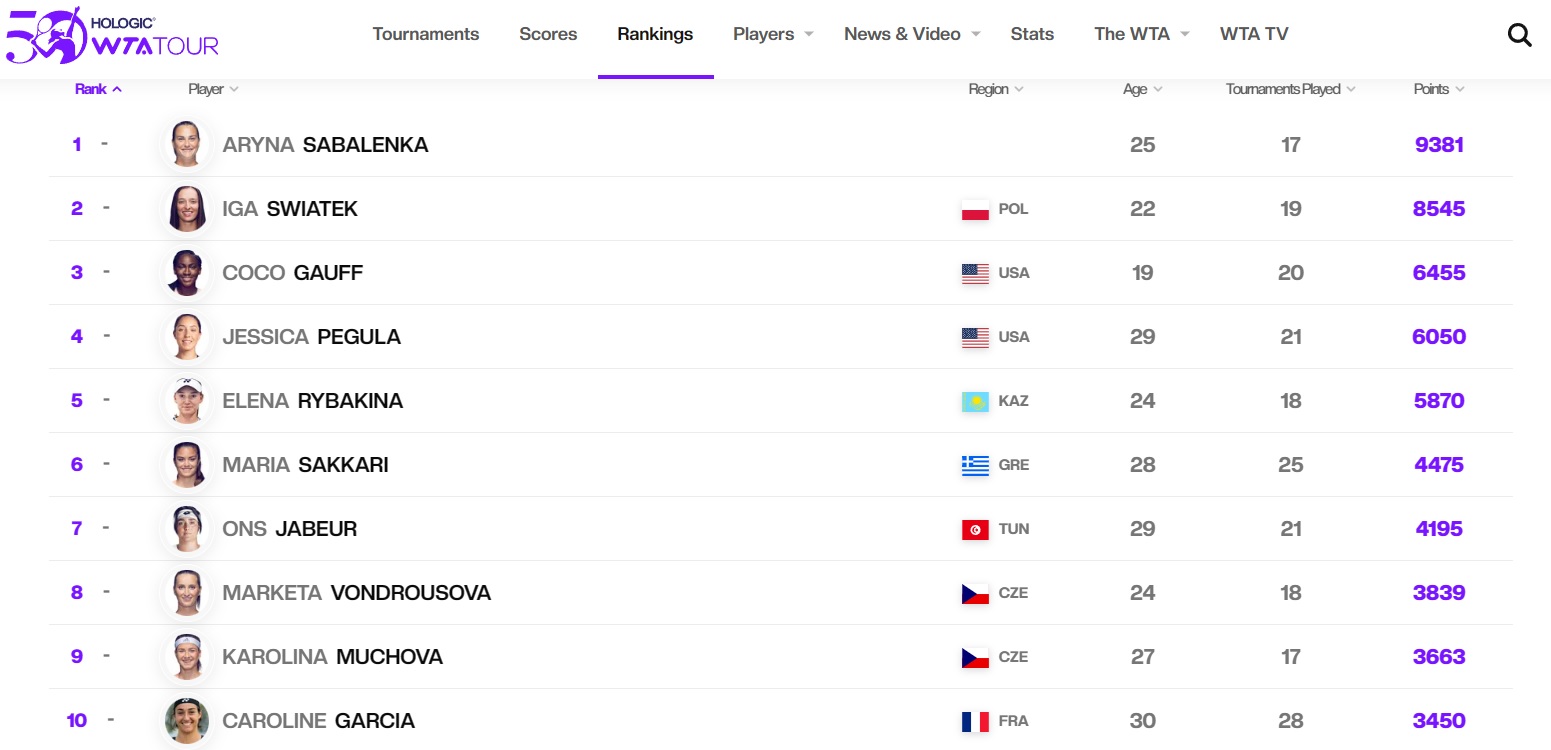Click Tunisia flag icon beside Jabeur

[x=975, y=529]
